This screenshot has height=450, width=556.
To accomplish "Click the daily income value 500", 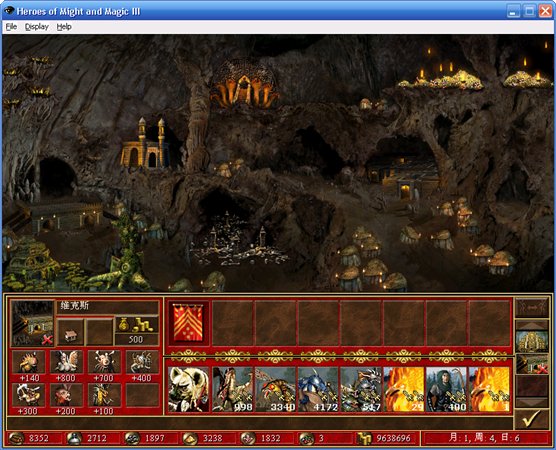I will [x=136, y=340].
